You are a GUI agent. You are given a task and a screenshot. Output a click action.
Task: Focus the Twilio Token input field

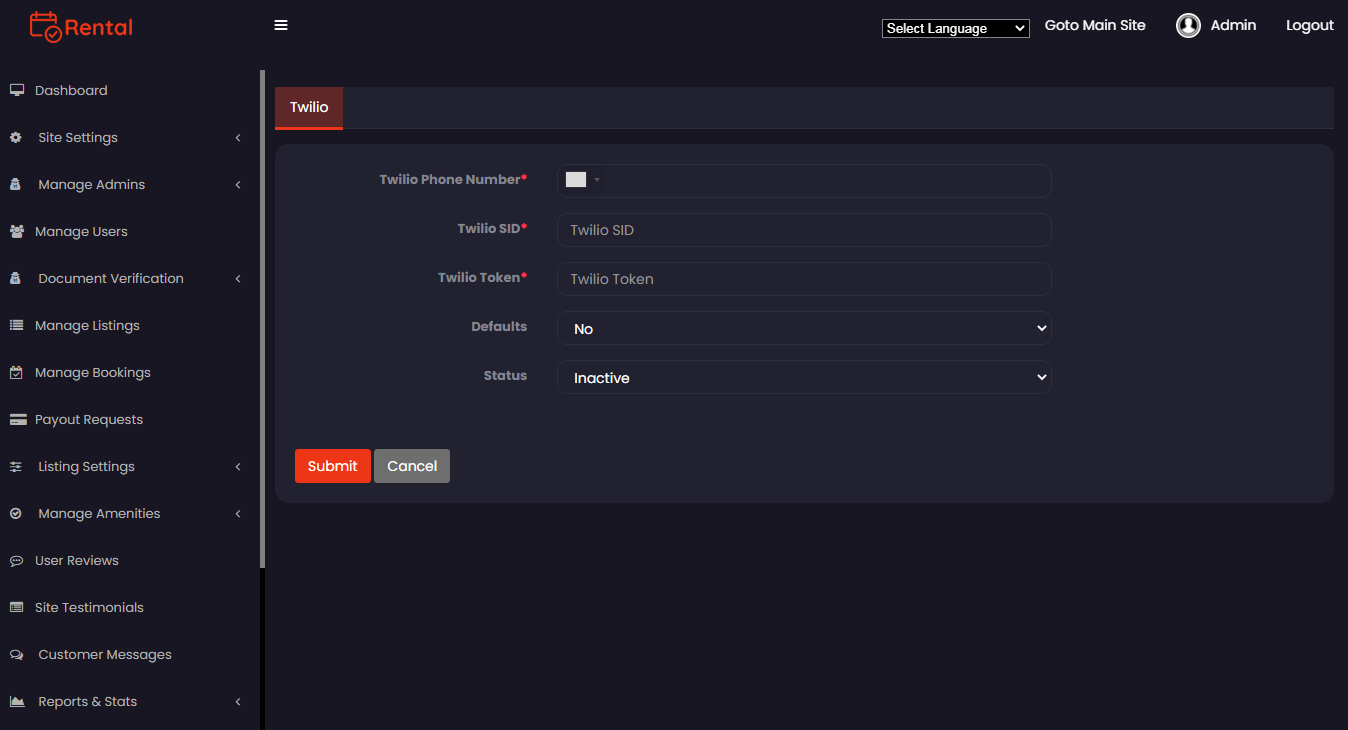coord(804,279)
